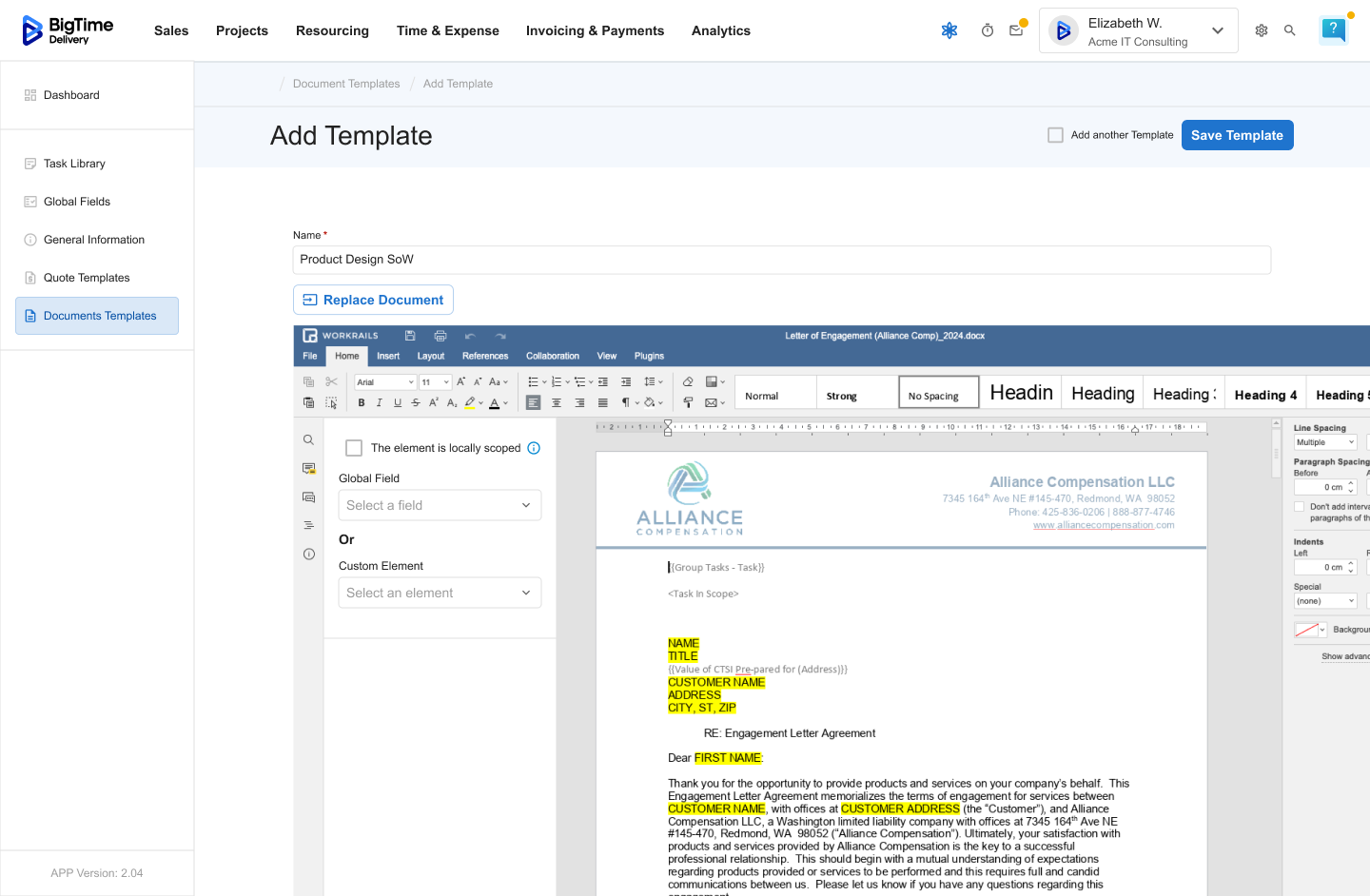Open the help chat icon
This screenshot has width=1370, height=896.
pos(1333,30)
